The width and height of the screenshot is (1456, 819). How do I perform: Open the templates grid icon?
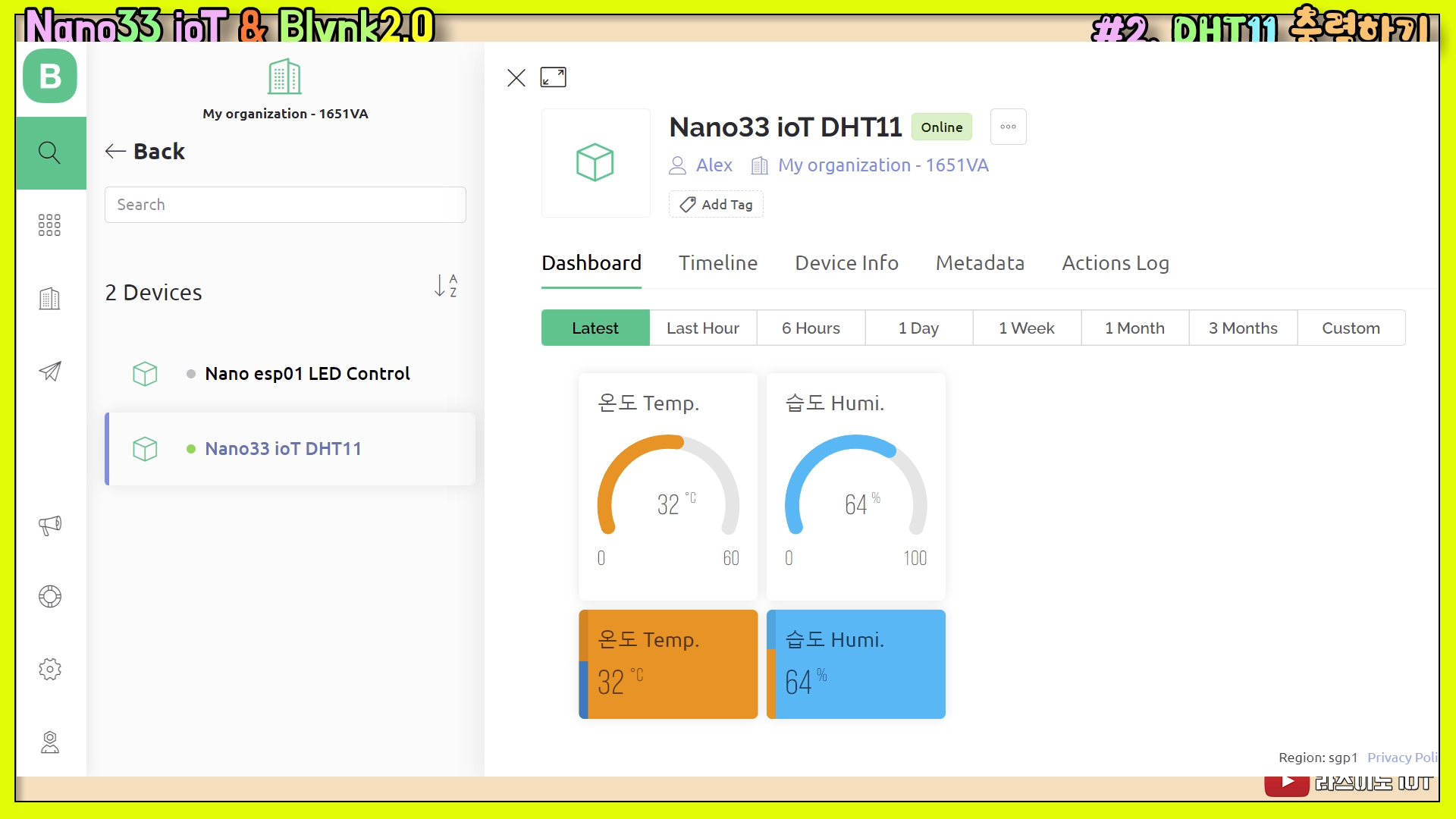[50, 225]
